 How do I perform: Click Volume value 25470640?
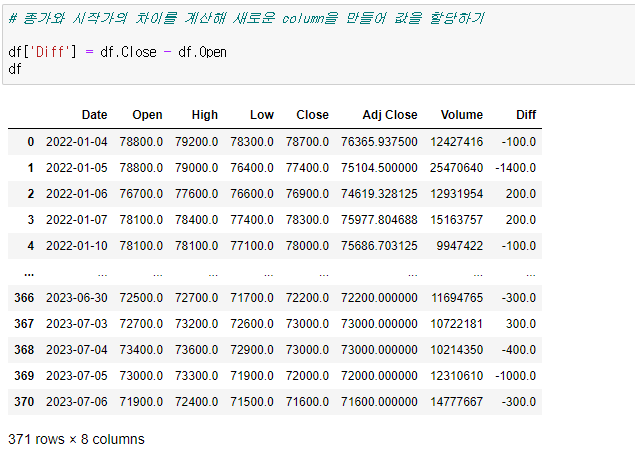point(456,168)
